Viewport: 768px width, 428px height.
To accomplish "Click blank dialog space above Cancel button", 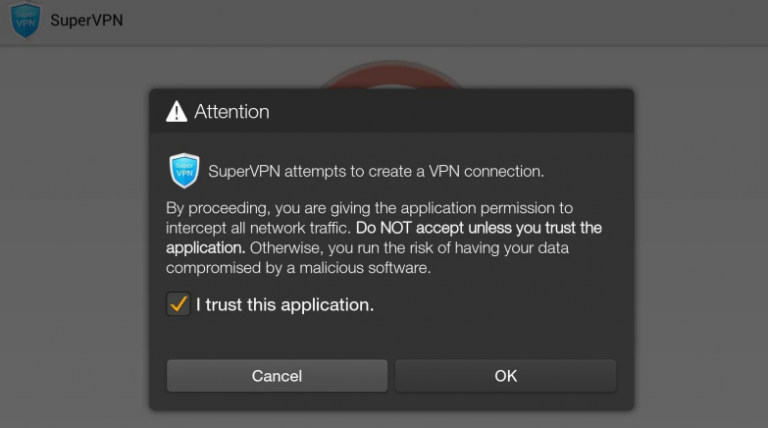I will point(392,338).
